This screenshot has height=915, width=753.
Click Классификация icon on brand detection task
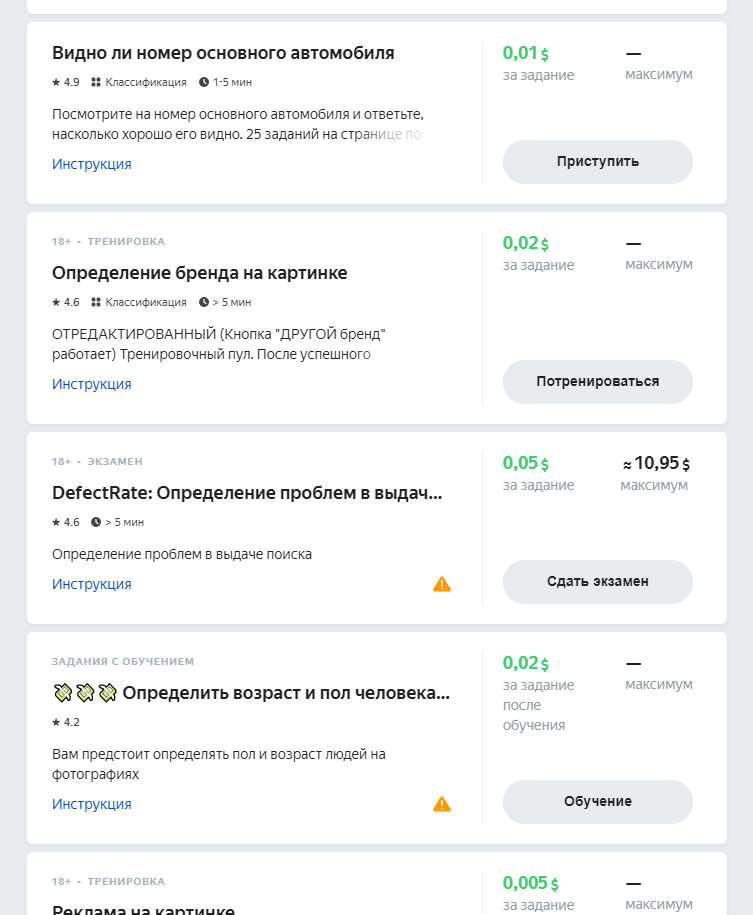[96, 302]
